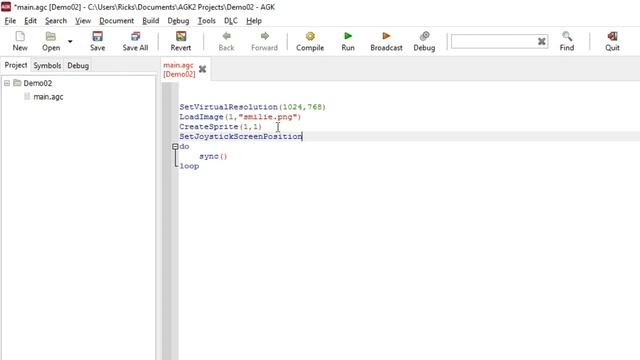This screenshot has height=360, width=640.
Task: Open the Help menu
Action: 254,21
